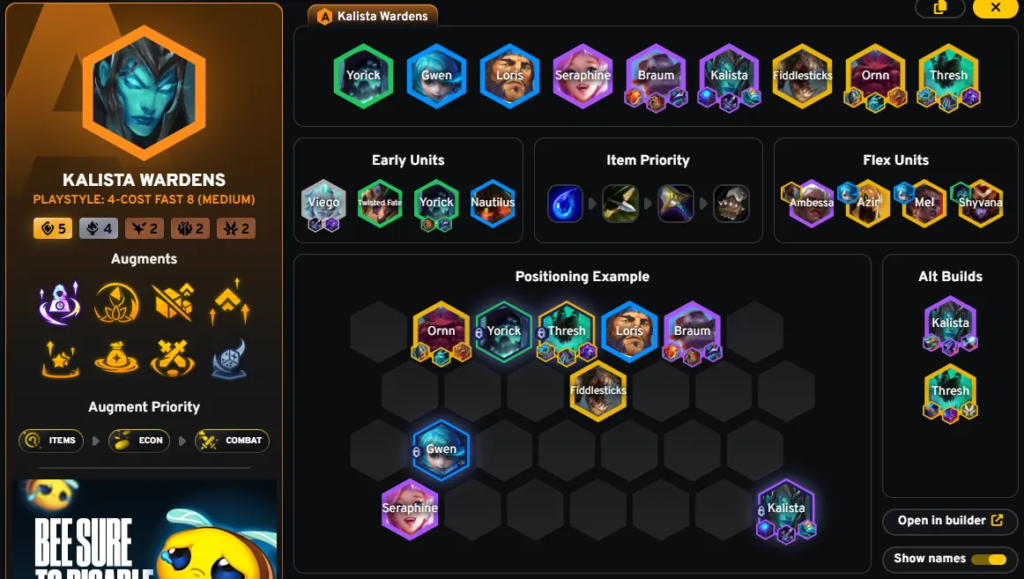Select the Fiddlesticks champion in the top team row

click(x=802, y=75)
